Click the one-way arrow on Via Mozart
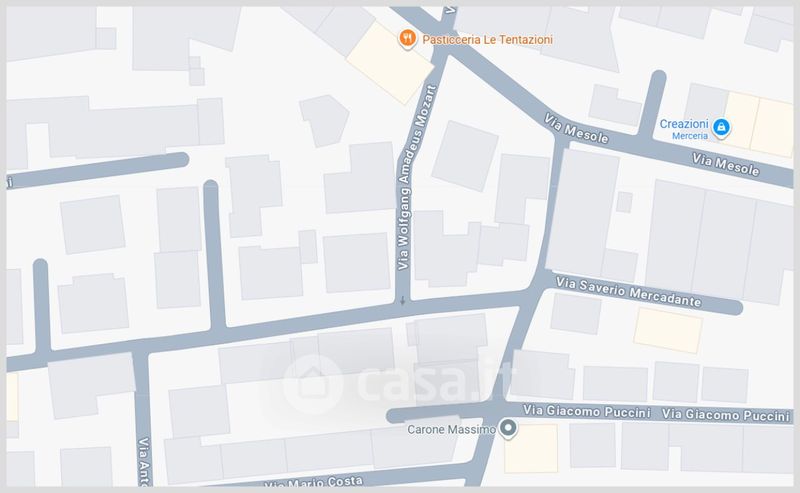 coord(403,301)
